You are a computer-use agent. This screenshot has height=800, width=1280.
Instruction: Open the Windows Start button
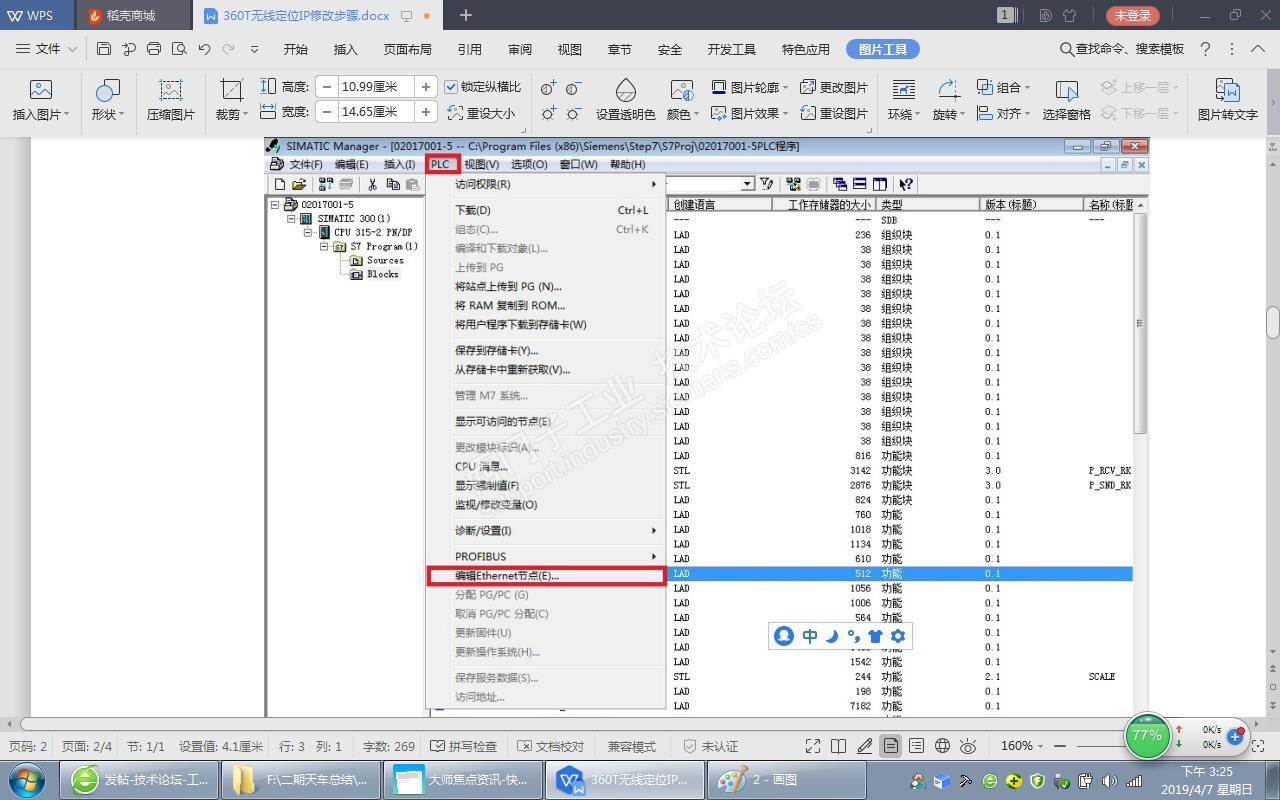(27, 780)
